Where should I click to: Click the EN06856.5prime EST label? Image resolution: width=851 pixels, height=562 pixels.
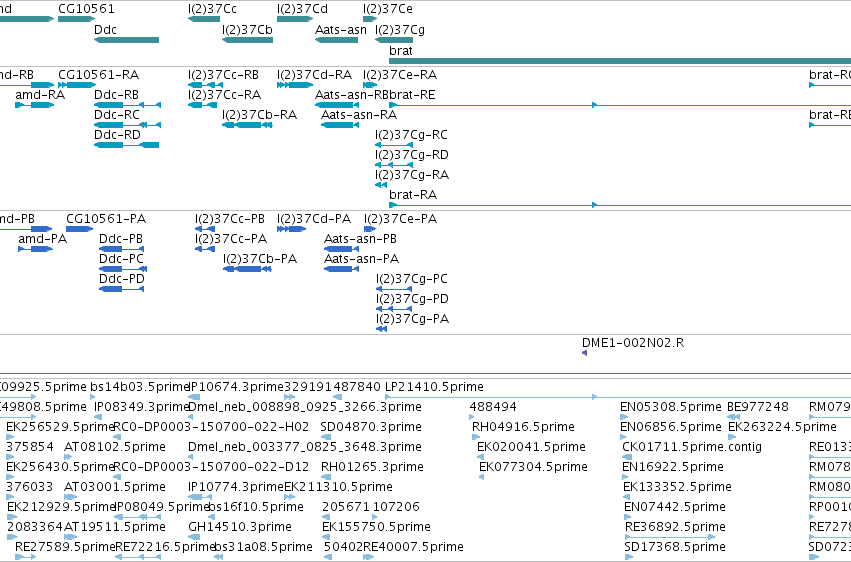(x=671, y=426)
